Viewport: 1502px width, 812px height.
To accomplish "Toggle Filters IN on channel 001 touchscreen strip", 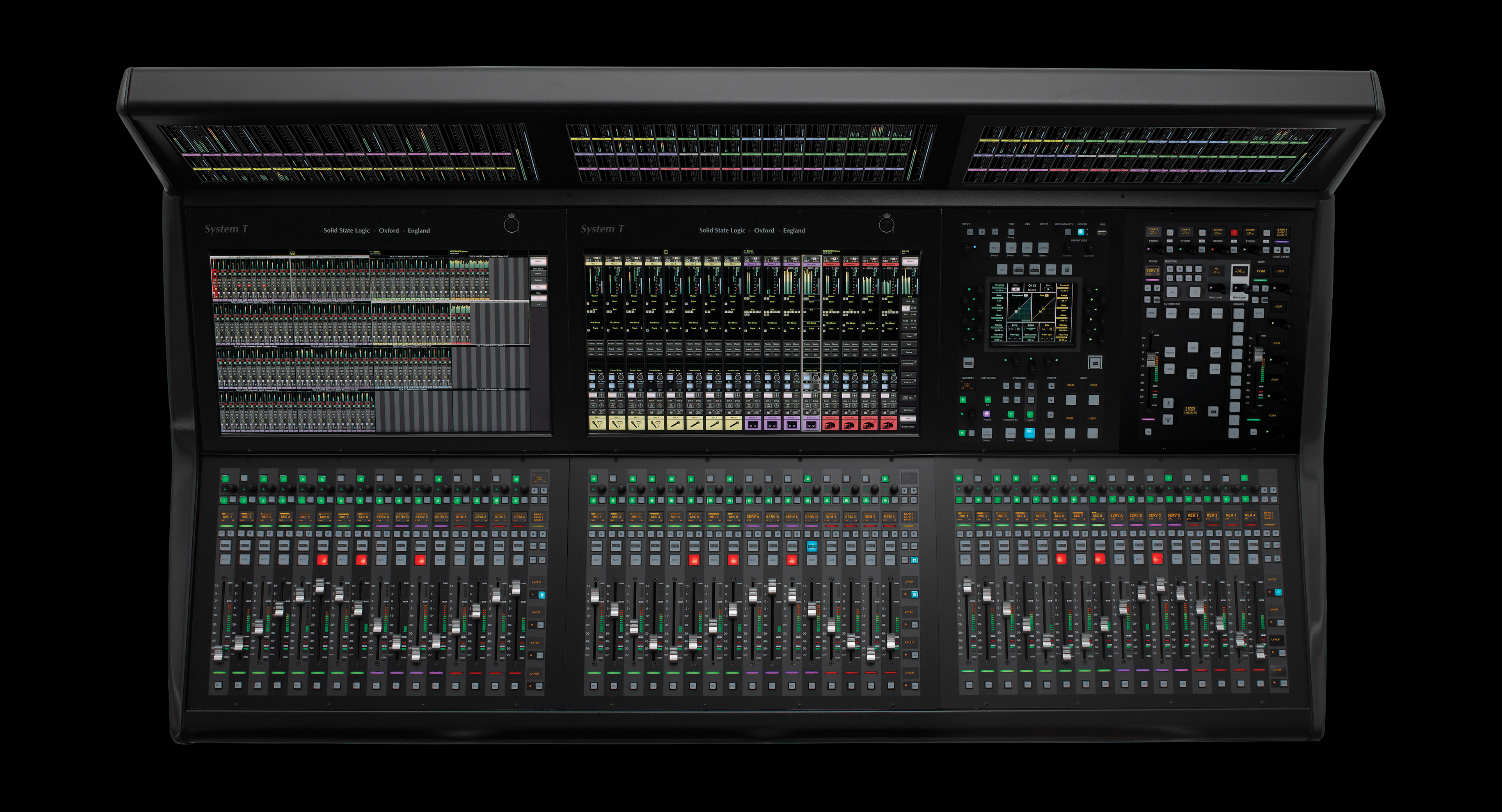I will [592, 378].
